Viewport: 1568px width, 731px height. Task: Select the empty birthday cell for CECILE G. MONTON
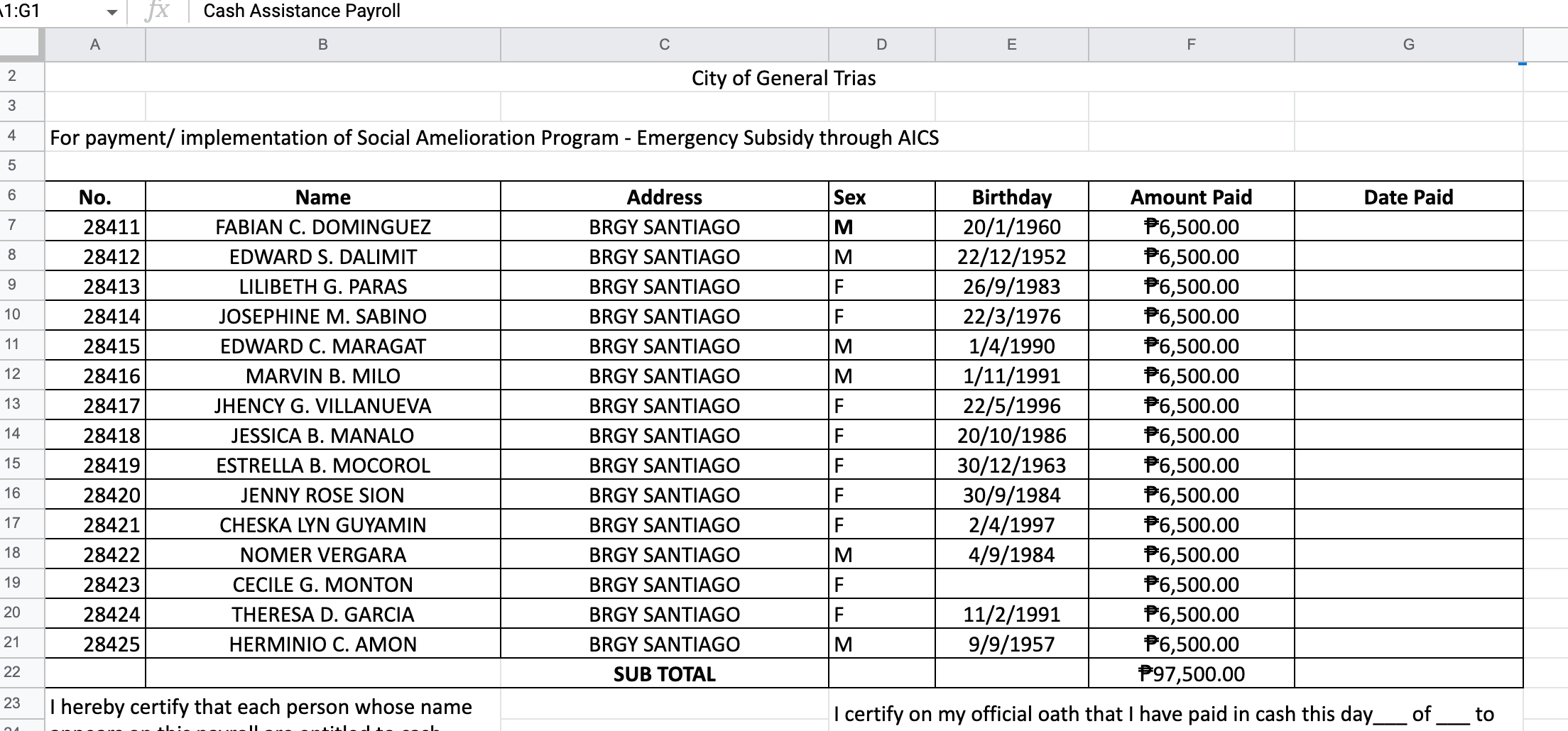[x=1011, y=585]
